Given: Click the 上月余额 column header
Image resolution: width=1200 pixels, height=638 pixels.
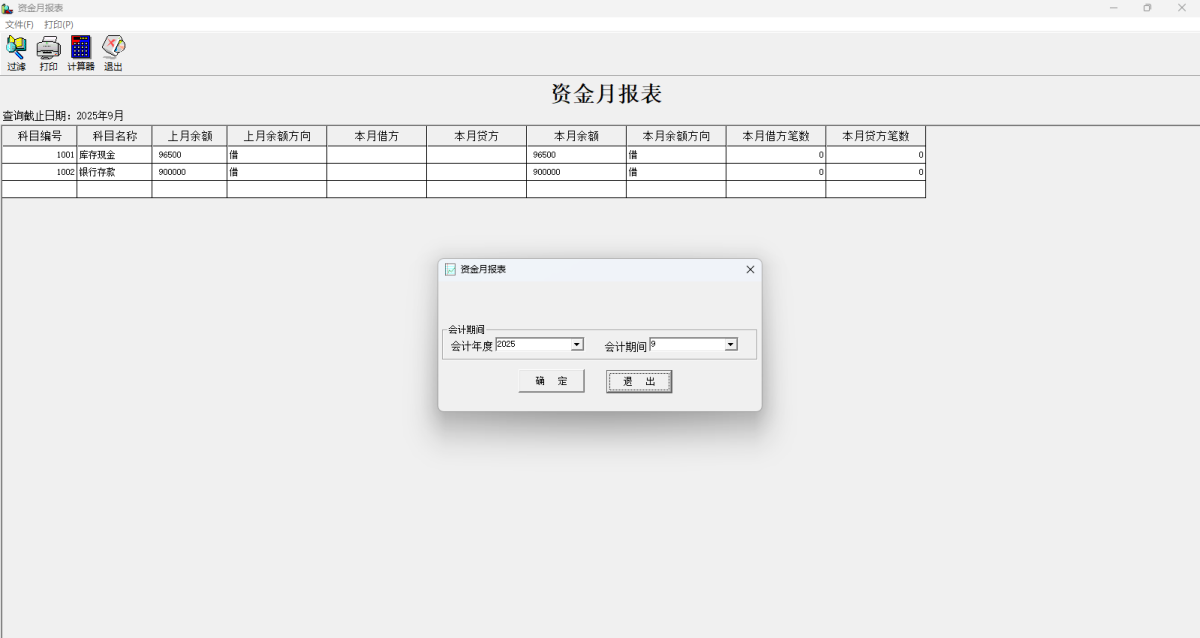Looking at the screenshot, I should coord(189,136).
